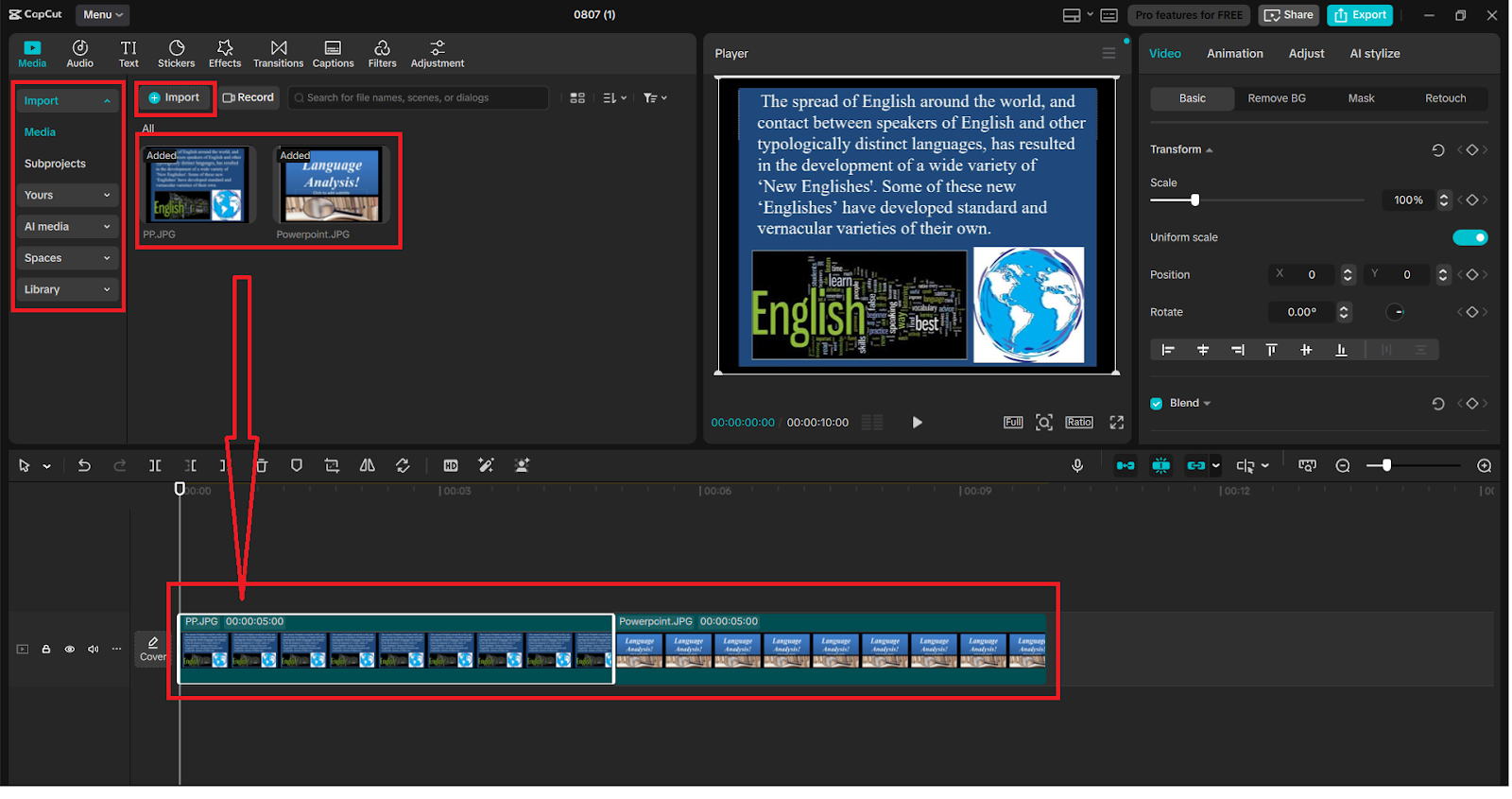Click Pro features for FREE
This screenshot has height=799, width=1512.
pos(1189,15)
